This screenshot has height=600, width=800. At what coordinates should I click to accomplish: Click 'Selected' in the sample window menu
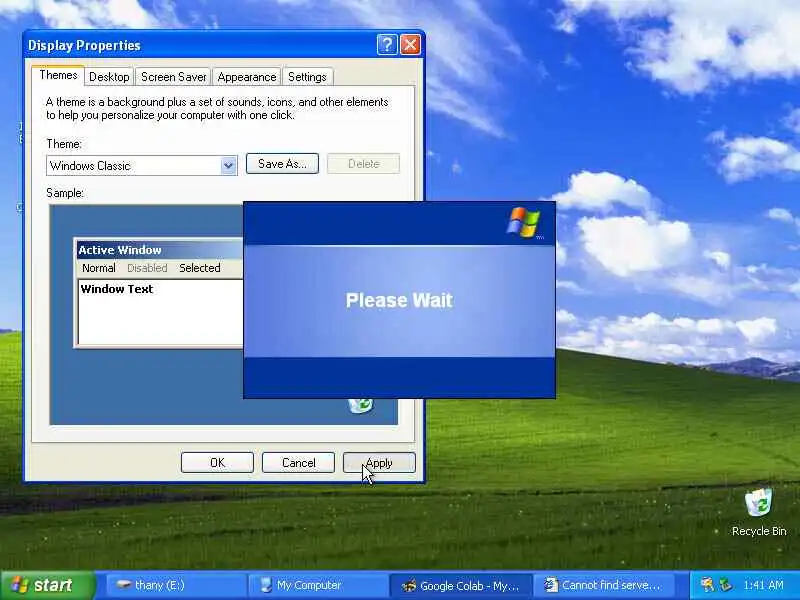(x=199, y=268)
